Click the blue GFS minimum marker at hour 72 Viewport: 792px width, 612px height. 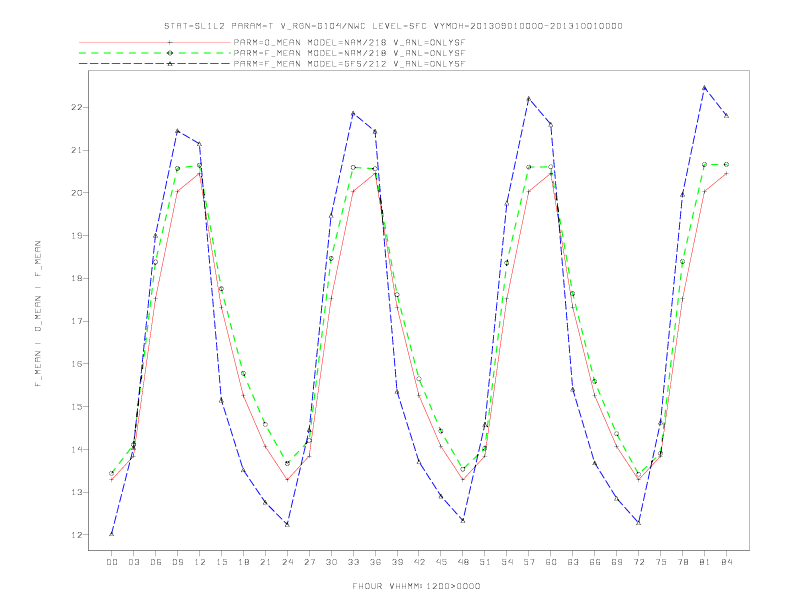coord(639,523)
